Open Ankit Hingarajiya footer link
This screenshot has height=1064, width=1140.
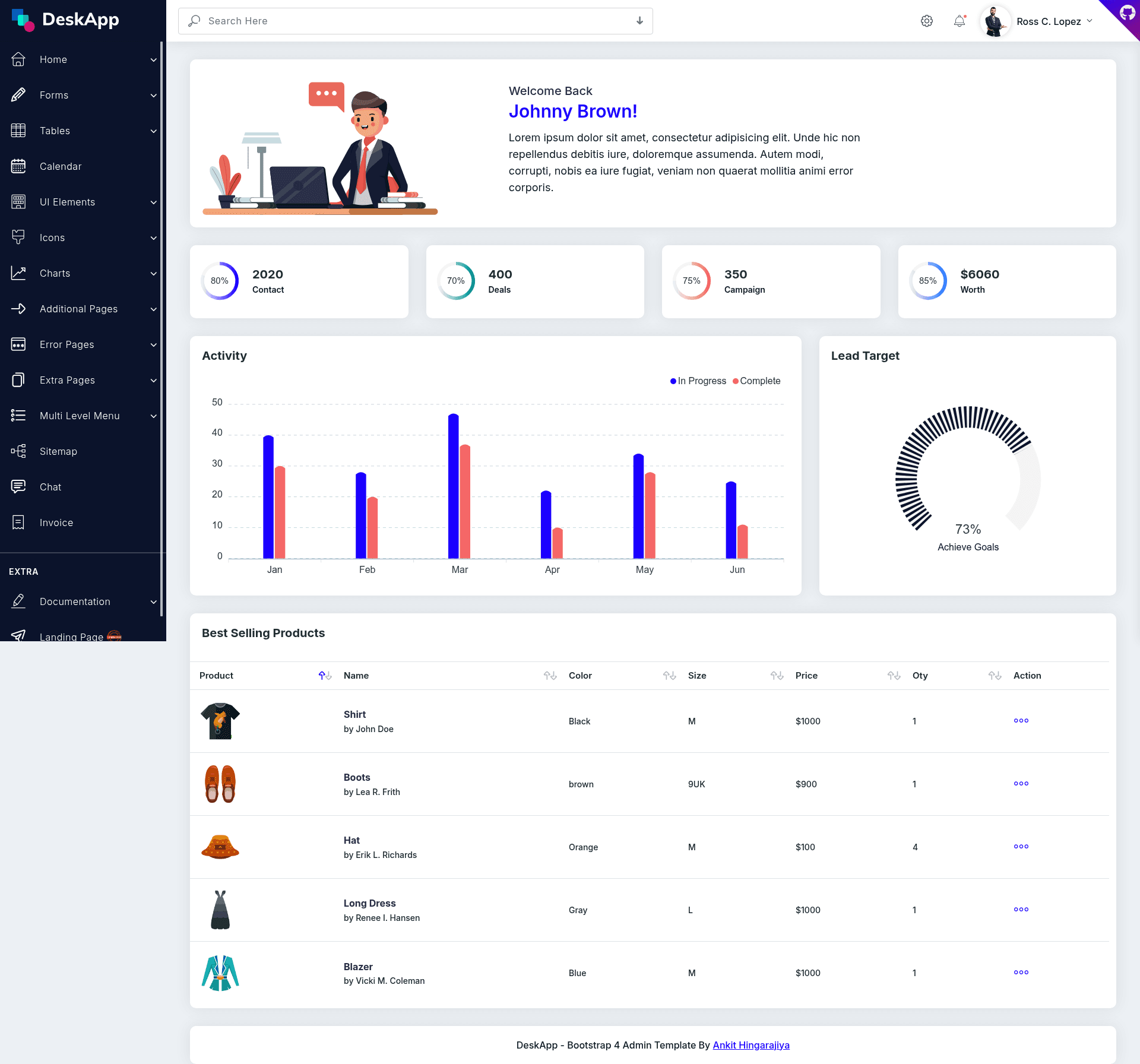pyautogui.click(x=751, y=1045)
